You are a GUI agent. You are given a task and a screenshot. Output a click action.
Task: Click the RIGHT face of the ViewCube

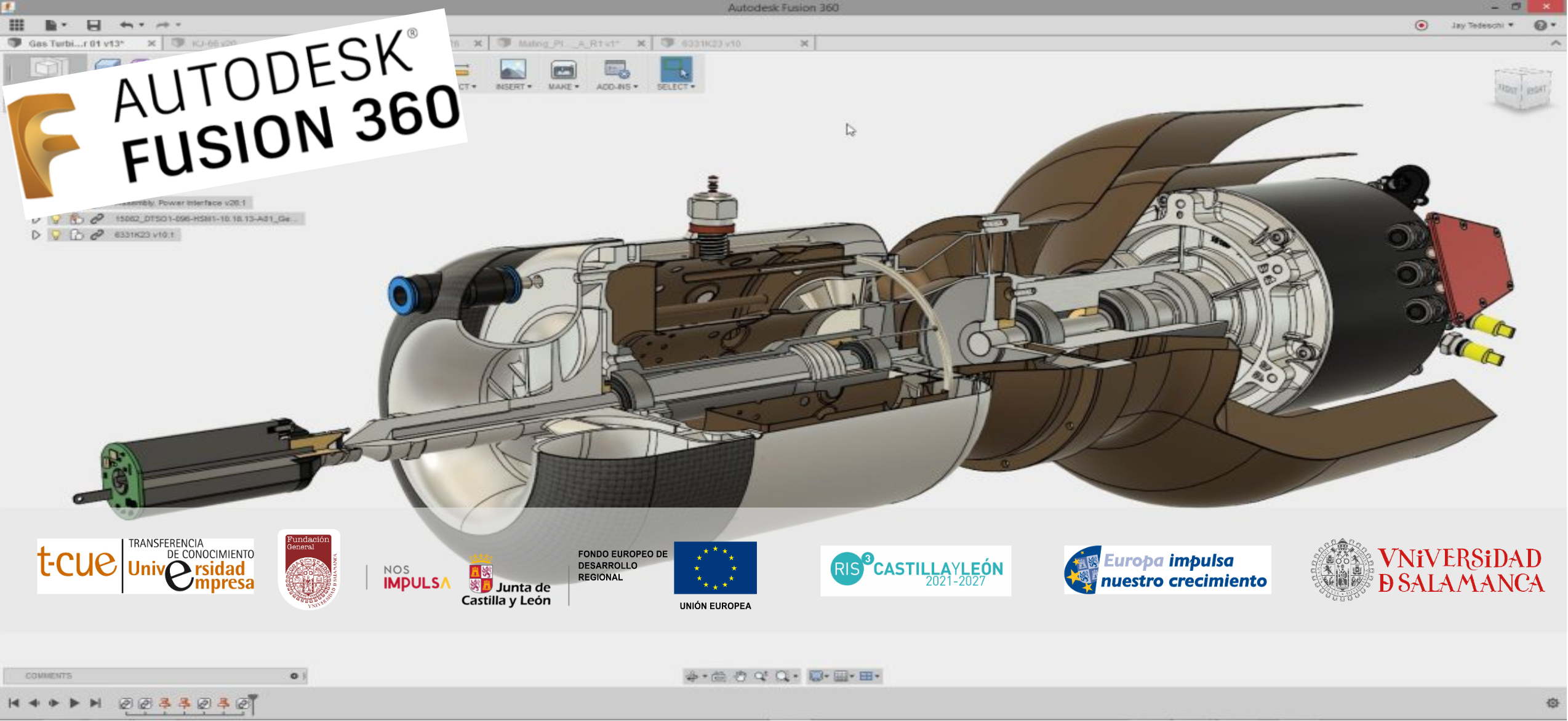[x=1535, y=91]
